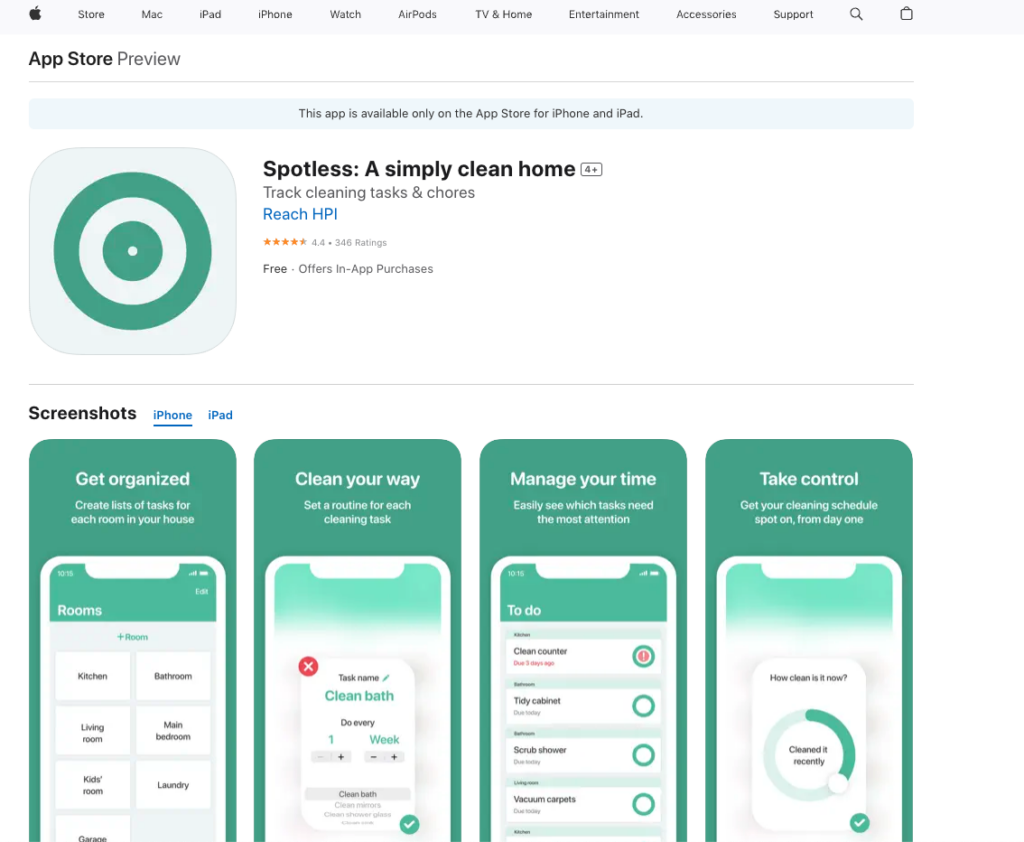The height and width of the screenshot is (842, 1024).
Task: Click the Main bedroom tile
Action: click(x=173, y=731)
